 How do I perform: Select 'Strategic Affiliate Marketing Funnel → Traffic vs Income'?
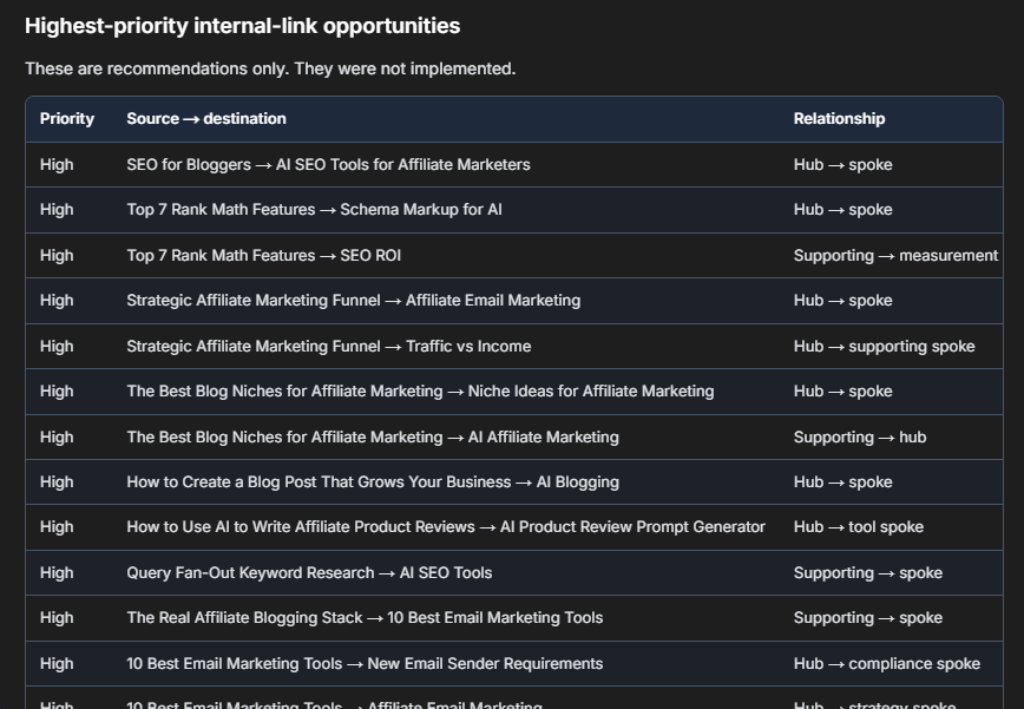pyautogui.click(x=328, y=346)
